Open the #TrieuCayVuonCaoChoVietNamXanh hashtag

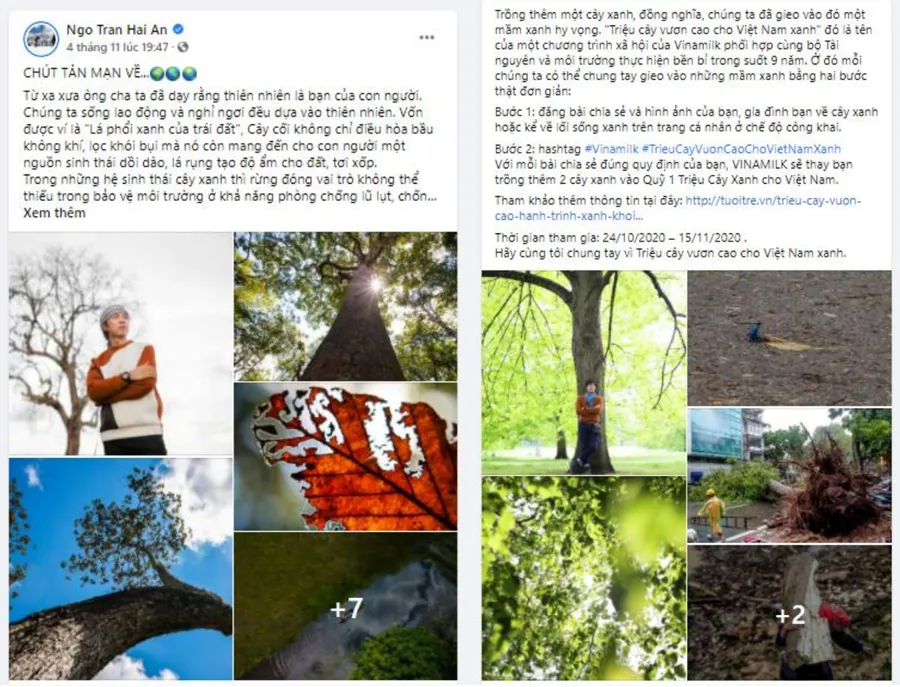click(x=742, y=149)
